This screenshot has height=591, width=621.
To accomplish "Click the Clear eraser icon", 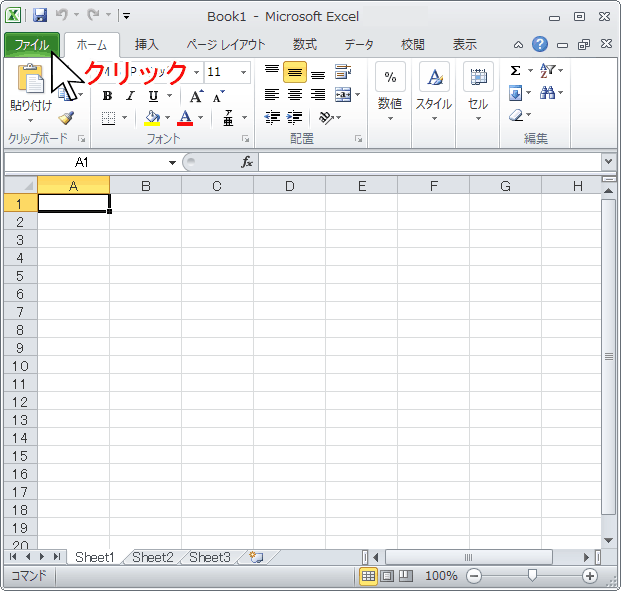I will tap(516, 116).
